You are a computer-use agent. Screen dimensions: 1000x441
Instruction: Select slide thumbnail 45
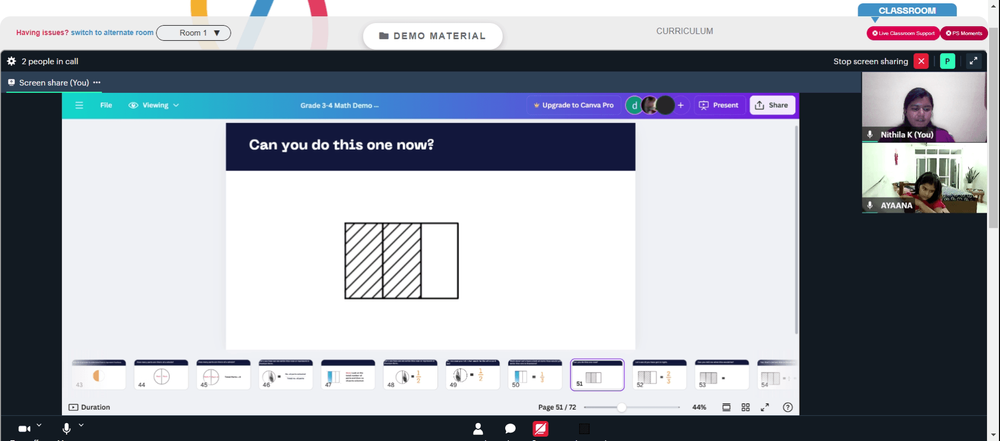(x=223, y=375)
